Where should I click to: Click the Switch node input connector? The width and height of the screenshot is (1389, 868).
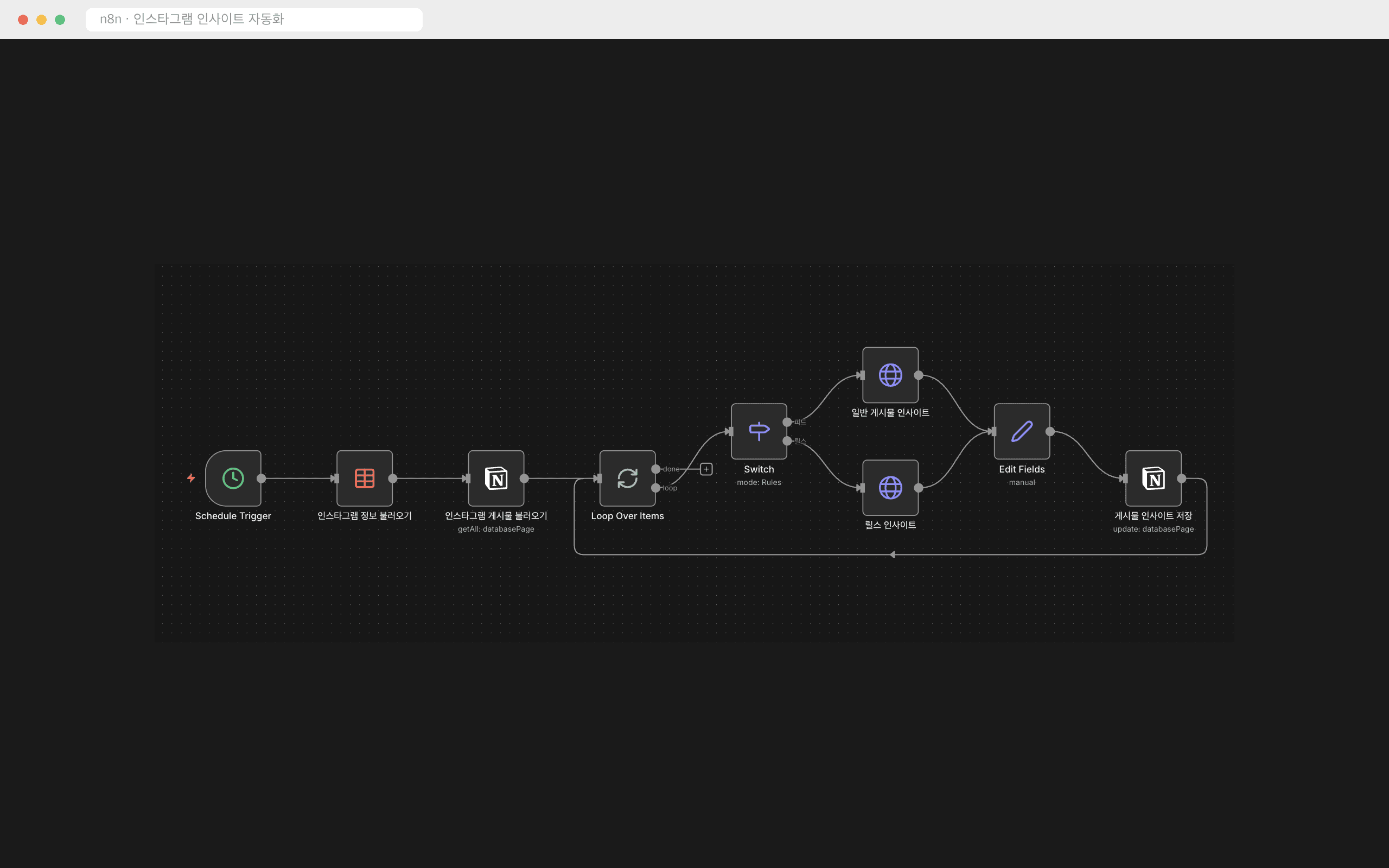731,431
